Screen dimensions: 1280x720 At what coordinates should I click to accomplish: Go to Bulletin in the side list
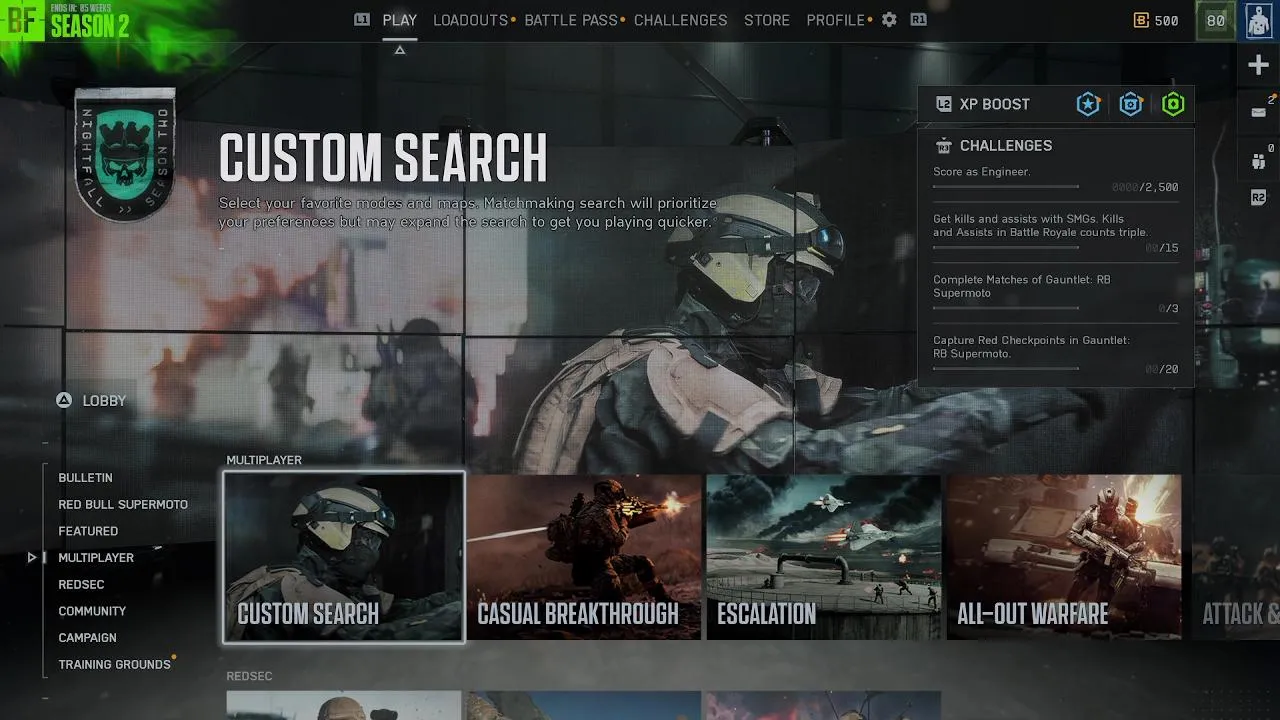pos(85,478)
